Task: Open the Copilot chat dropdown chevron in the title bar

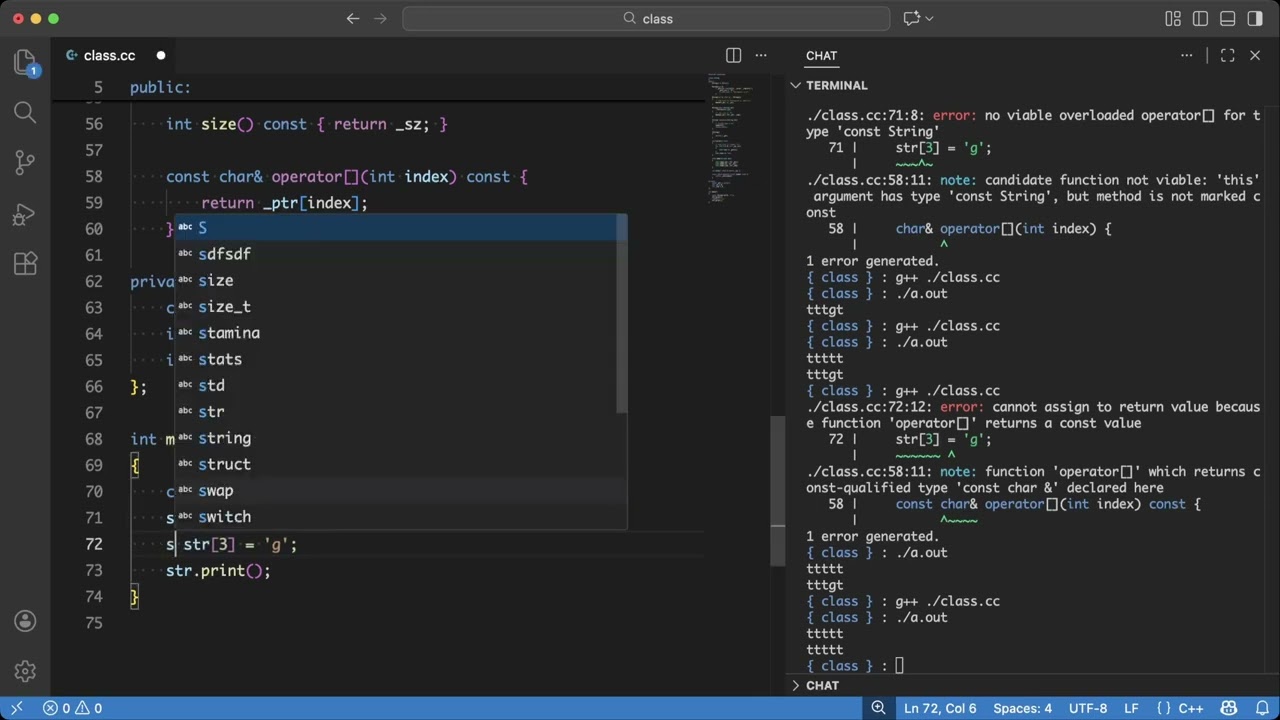Action: coord(930,18)
